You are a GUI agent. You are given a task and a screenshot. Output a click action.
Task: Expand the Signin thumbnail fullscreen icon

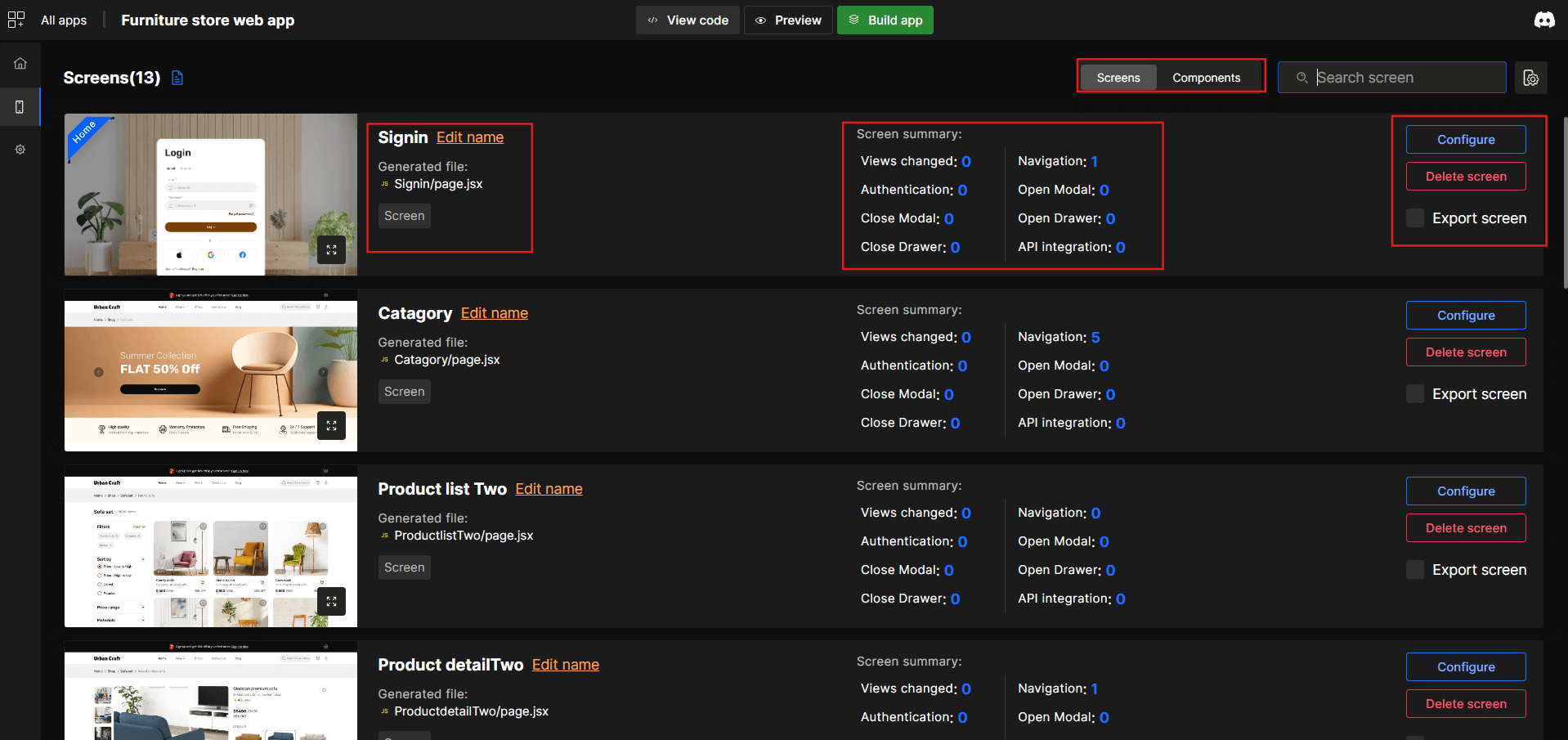331,250
